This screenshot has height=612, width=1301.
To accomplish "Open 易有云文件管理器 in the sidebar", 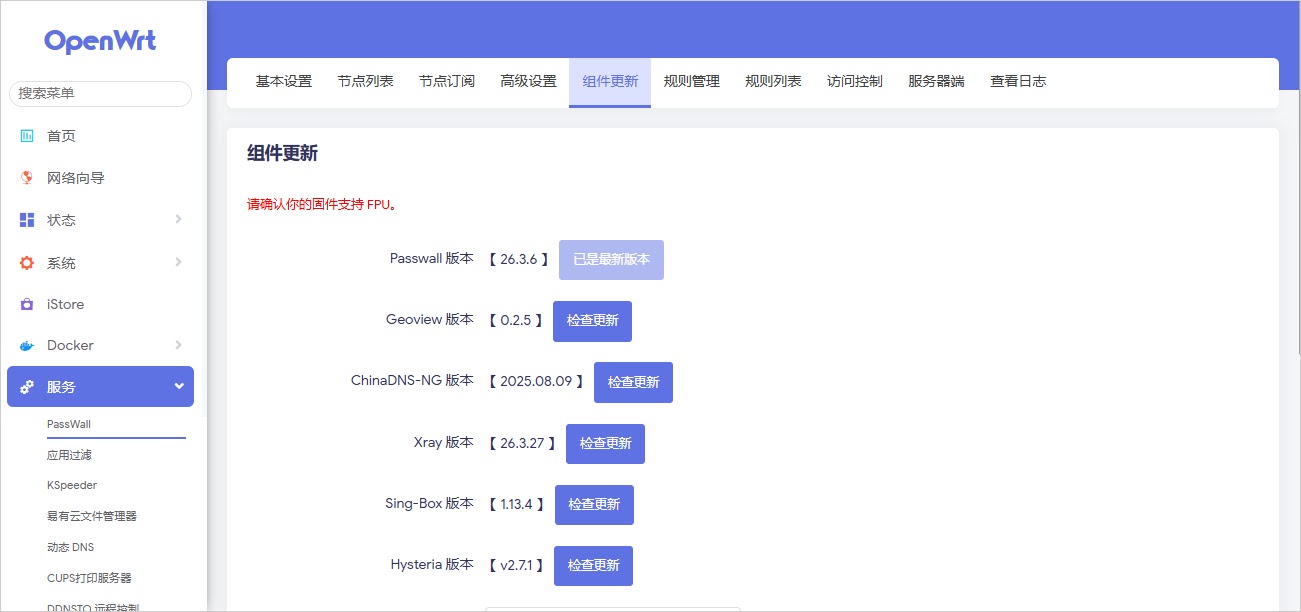I will [92, 516].
